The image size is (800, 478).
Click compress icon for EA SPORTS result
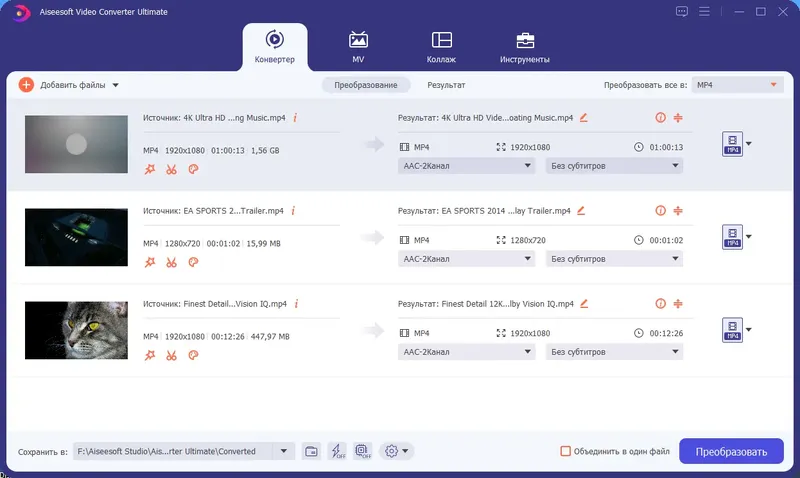point(678,211)
